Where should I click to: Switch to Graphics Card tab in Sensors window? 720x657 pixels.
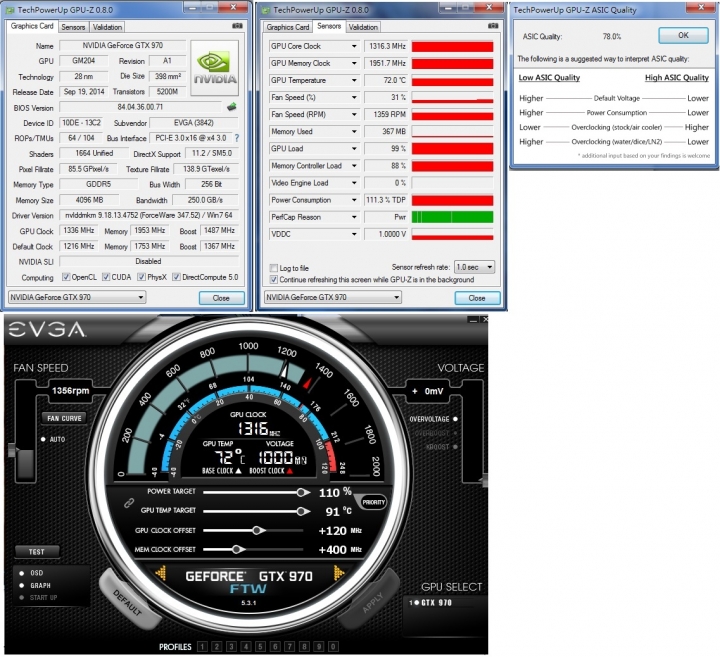tap(288, 27)
